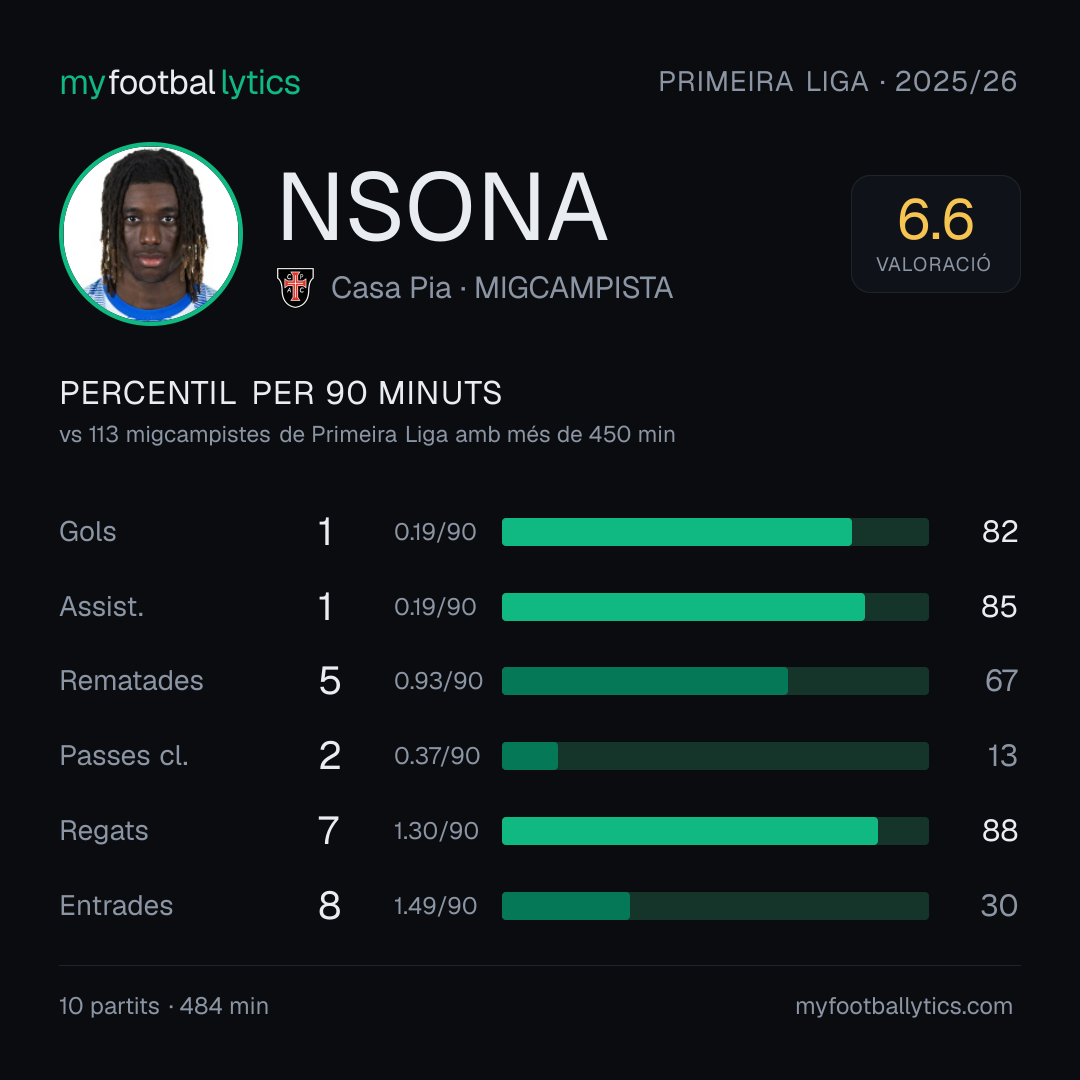Open Nsona's player portrait photo
Image resolution: width=1080 pixels, height=1080 pixels.
[x=151, y=234]
